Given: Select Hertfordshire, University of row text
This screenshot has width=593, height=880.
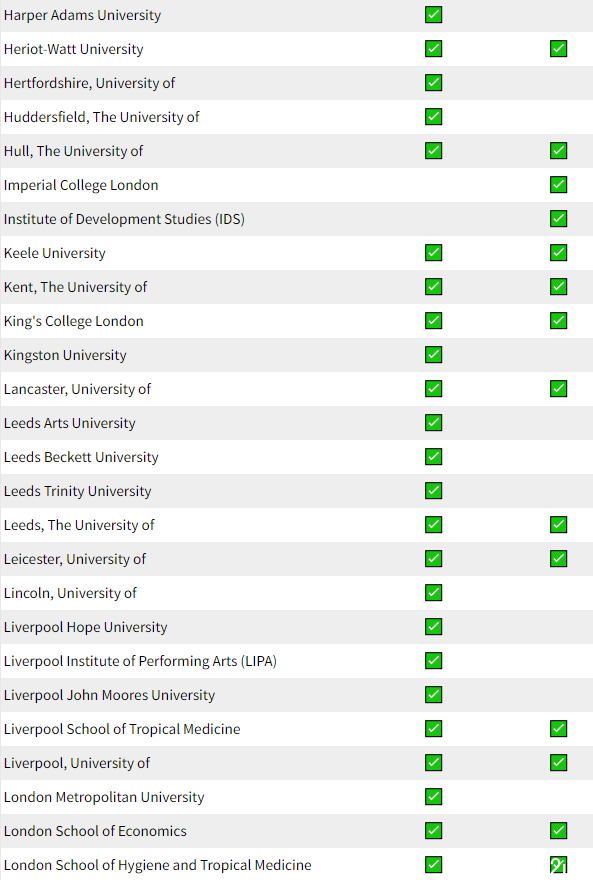Looking at the screenshot, I should pyautogui.click(x=89, y=83).
